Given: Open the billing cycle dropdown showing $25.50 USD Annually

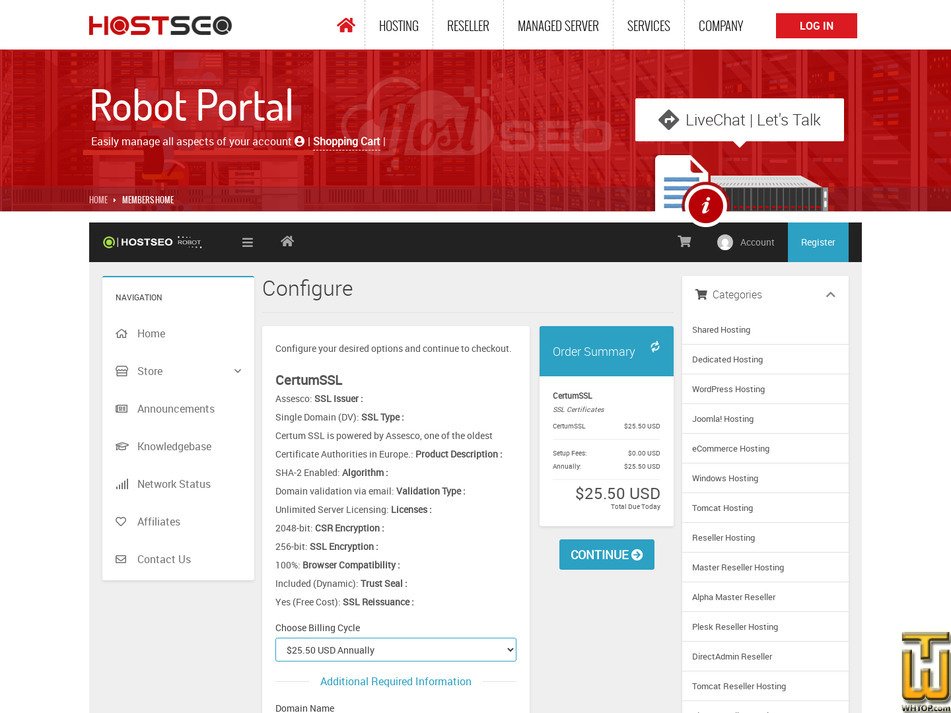Looking at the screenshot, I should 396,649.
